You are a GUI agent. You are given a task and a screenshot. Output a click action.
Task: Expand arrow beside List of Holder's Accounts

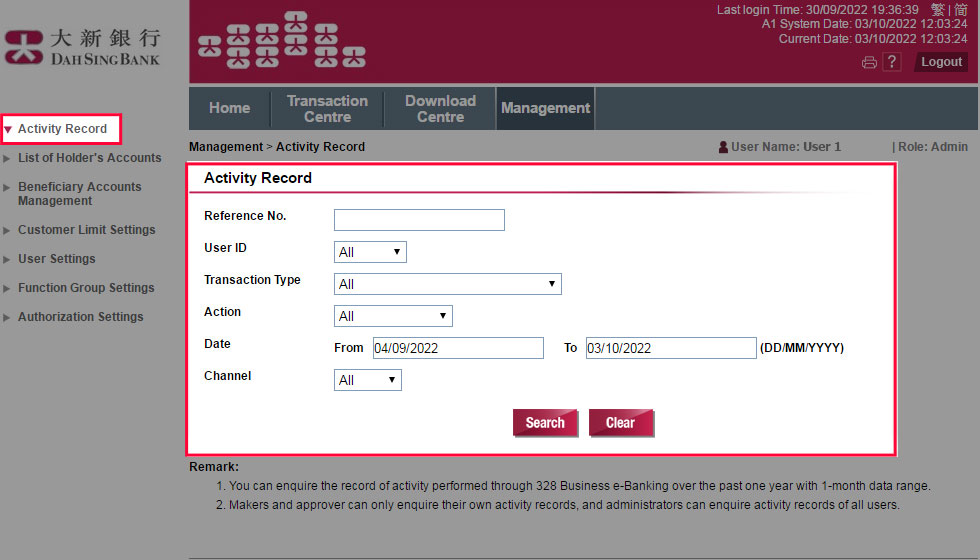point(7,159)
